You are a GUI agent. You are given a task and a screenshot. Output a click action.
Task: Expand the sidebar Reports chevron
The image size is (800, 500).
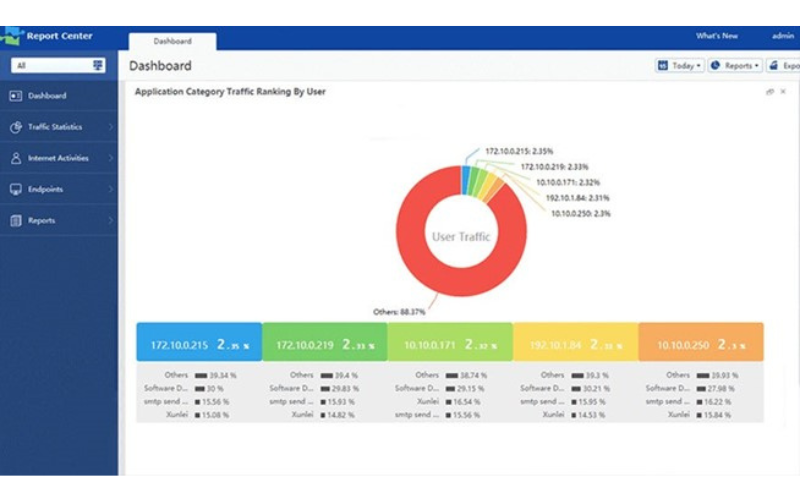[x=111, y=220]
